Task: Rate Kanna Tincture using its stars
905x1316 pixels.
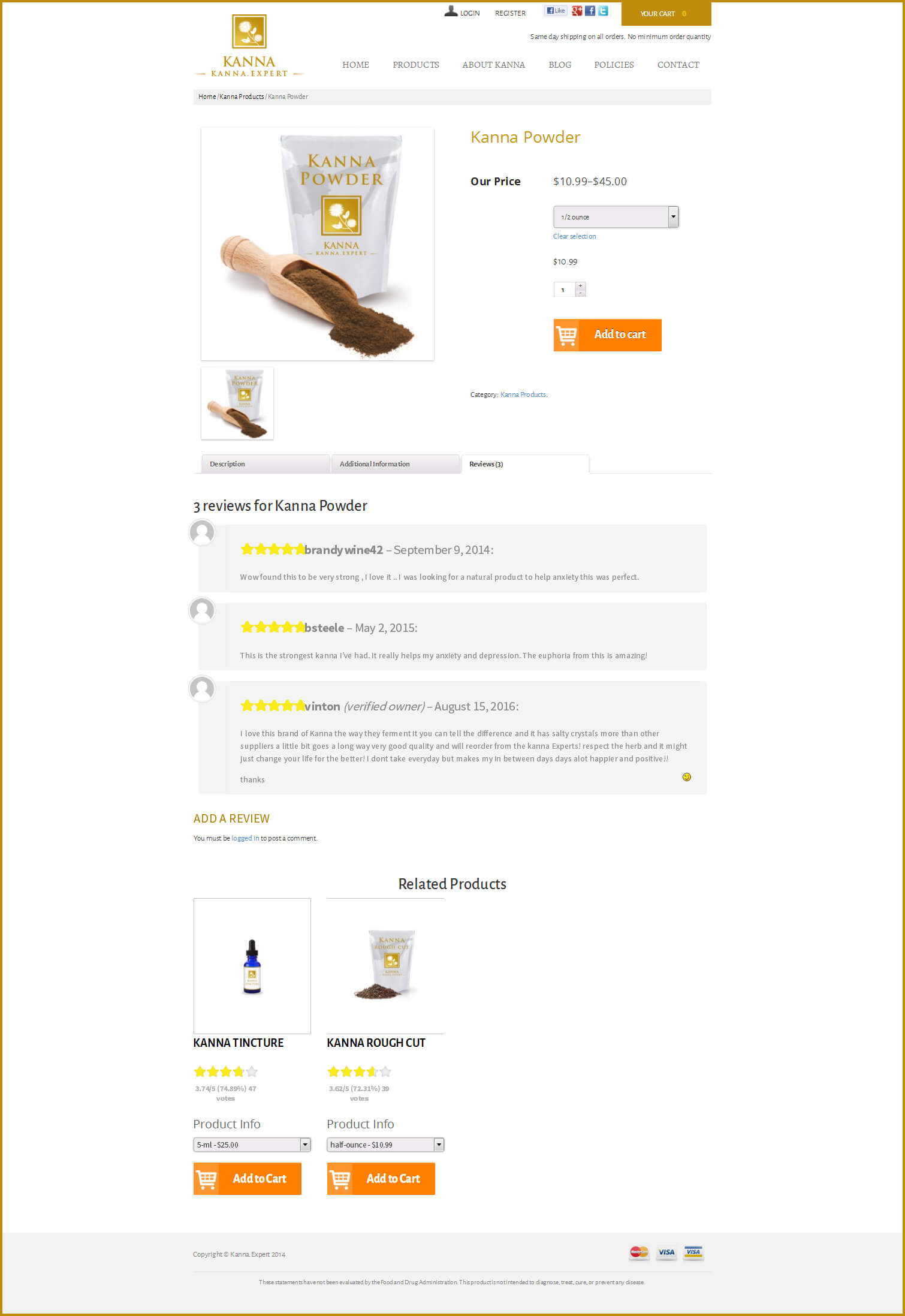Action: coord(226,1071)
